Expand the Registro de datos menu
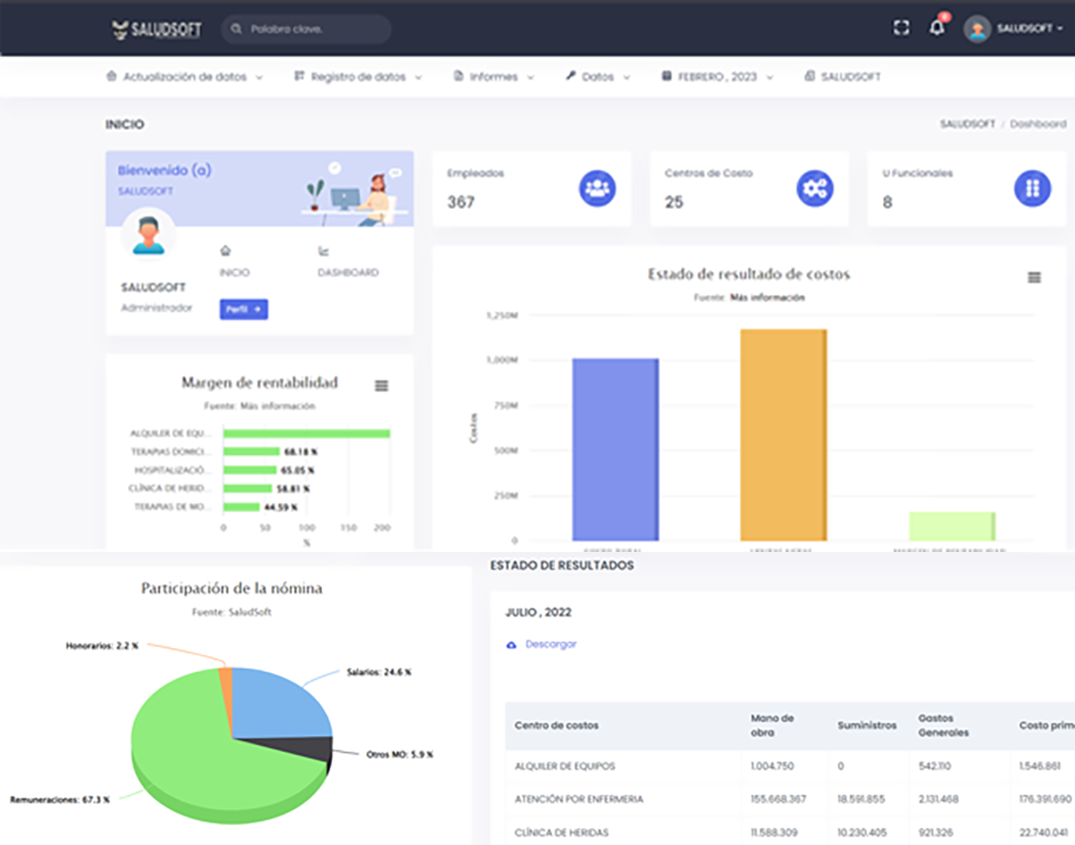The image size is (1075, 845). (358, 77)
